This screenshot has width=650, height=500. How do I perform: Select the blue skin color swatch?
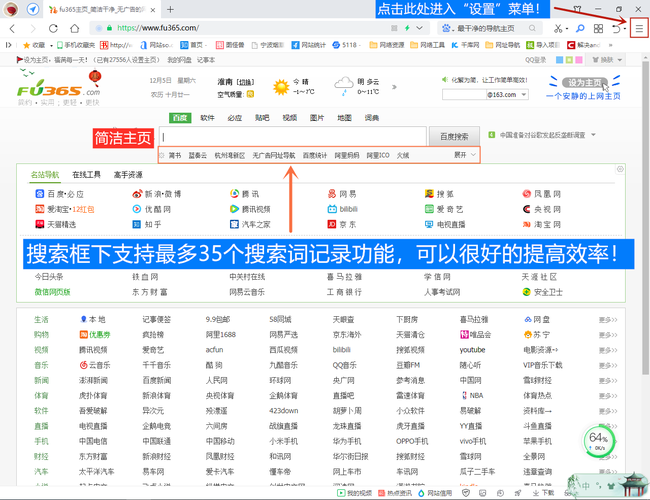pos(559,60)
